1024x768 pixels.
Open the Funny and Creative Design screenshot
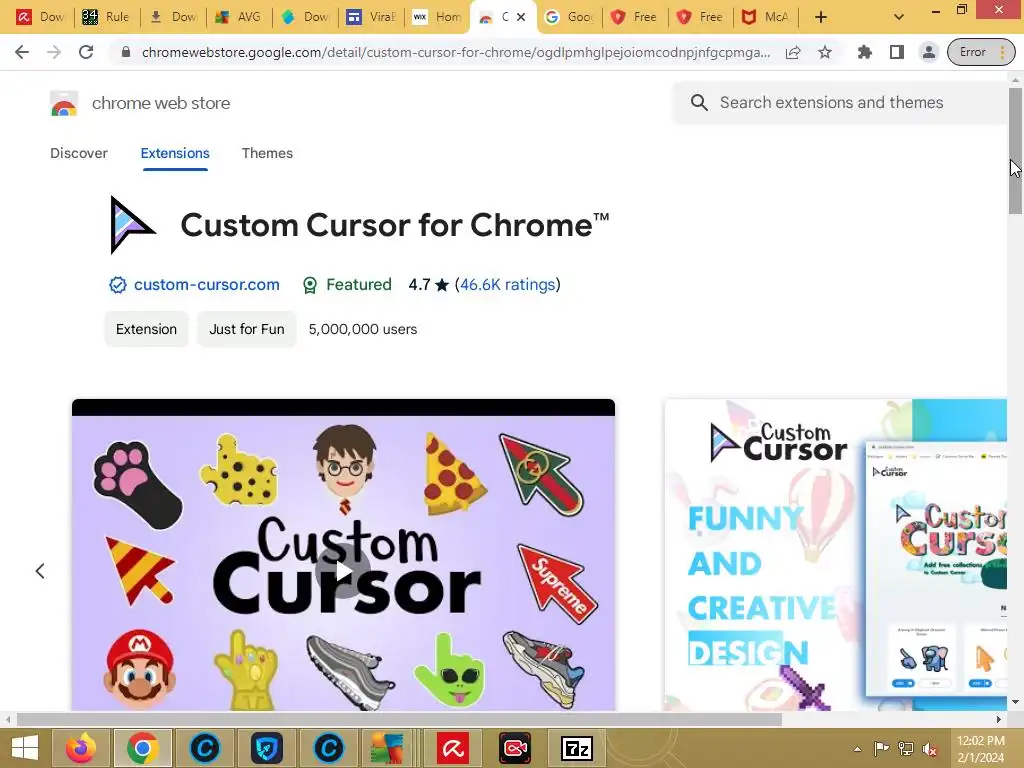pyautogui.click(x=835, y=555)
